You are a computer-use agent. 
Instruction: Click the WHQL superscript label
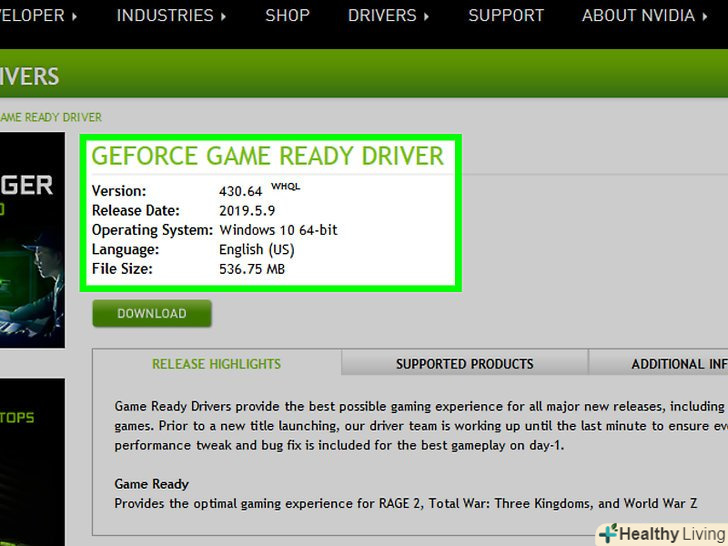tap(286, 187)
